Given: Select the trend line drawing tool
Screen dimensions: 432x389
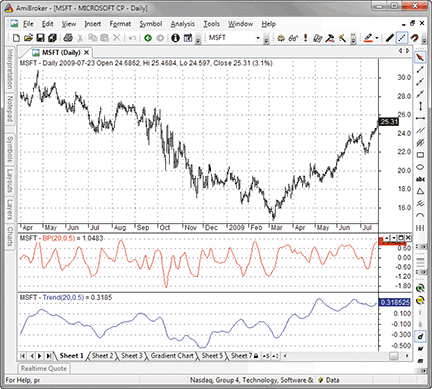Looking at the screenshot, I should pyautogui.click(x=420, y=70).
